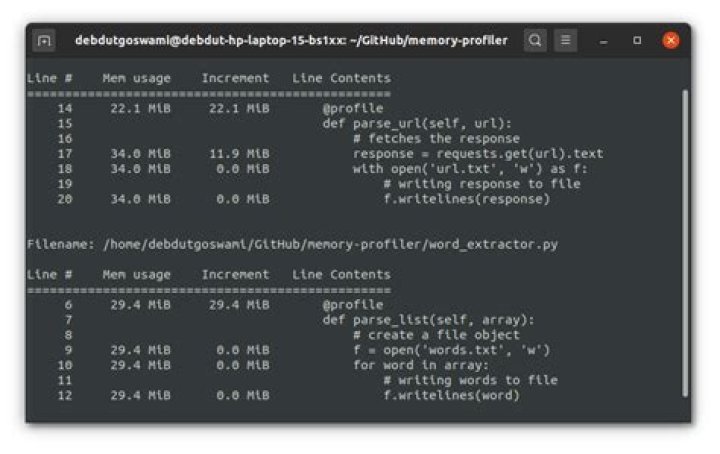Click the window title showing memory-profiler path
Viewport: 720px width, 454px height.
[291, 41]
